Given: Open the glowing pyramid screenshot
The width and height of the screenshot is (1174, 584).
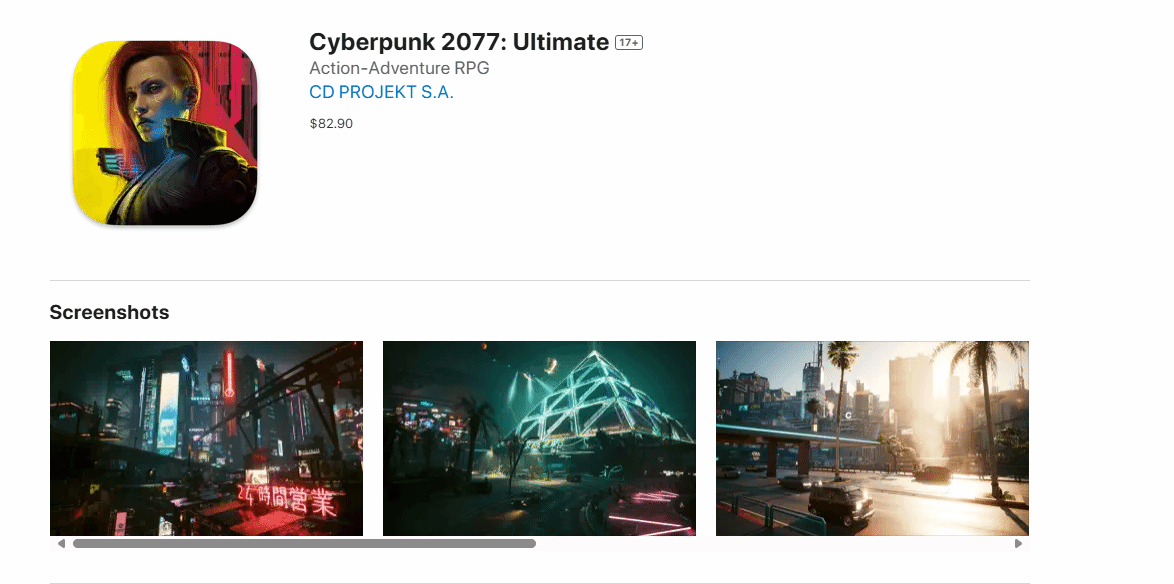Looking at the screenshot, I should 539,438.
